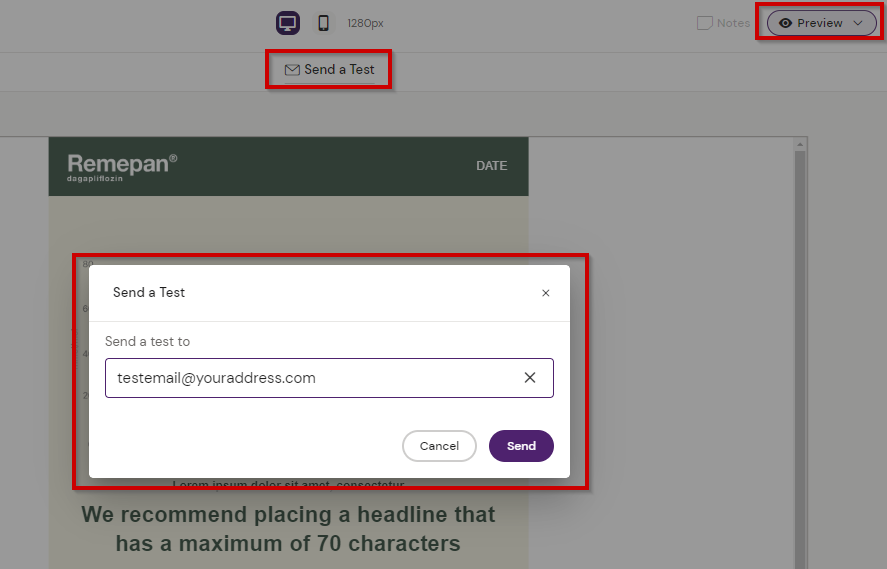Toggle the Notes checkbox

coord(704,23)
